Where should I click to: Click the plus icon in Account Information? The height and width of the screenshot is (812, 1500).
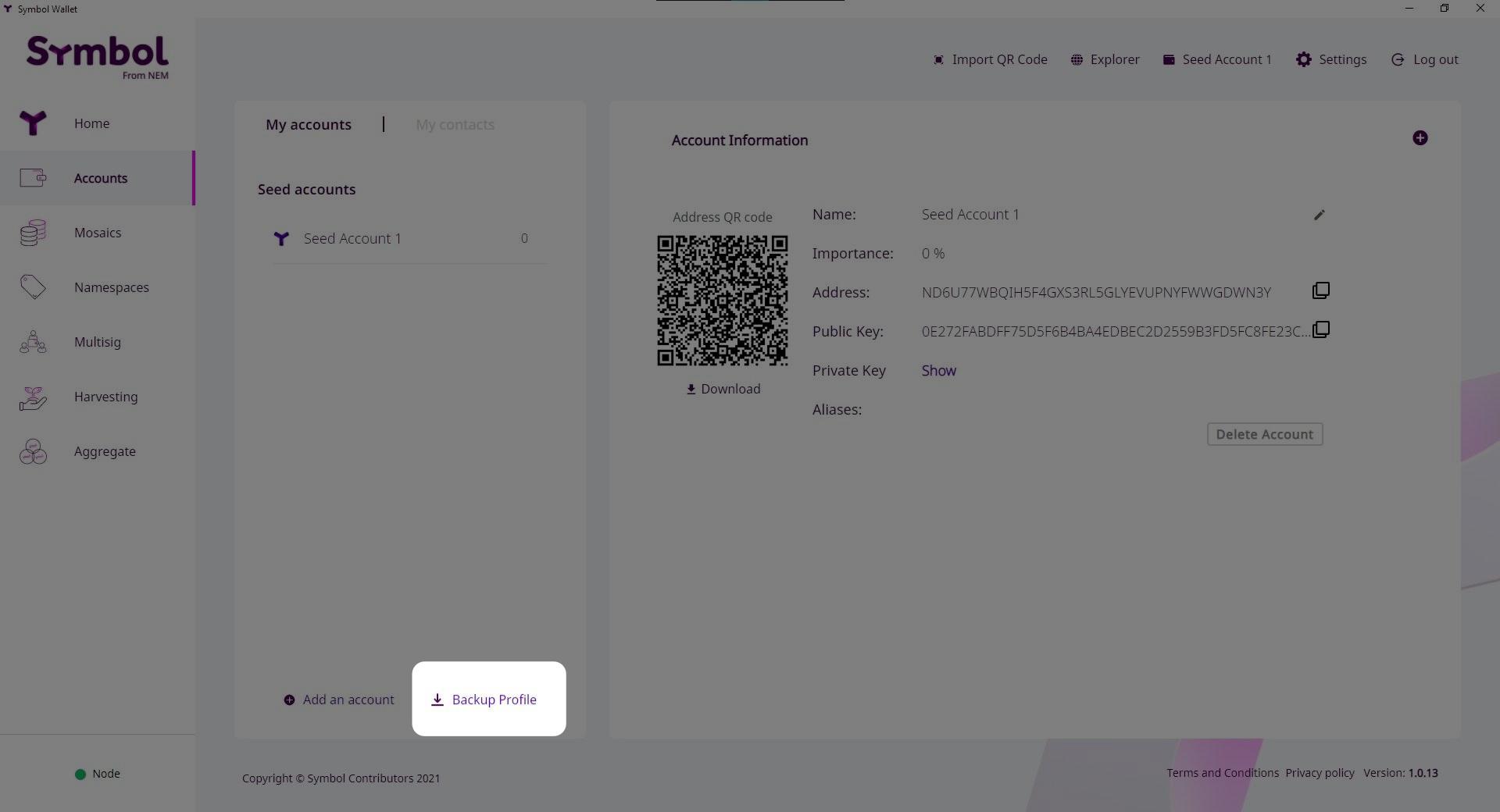(1420, 138)
